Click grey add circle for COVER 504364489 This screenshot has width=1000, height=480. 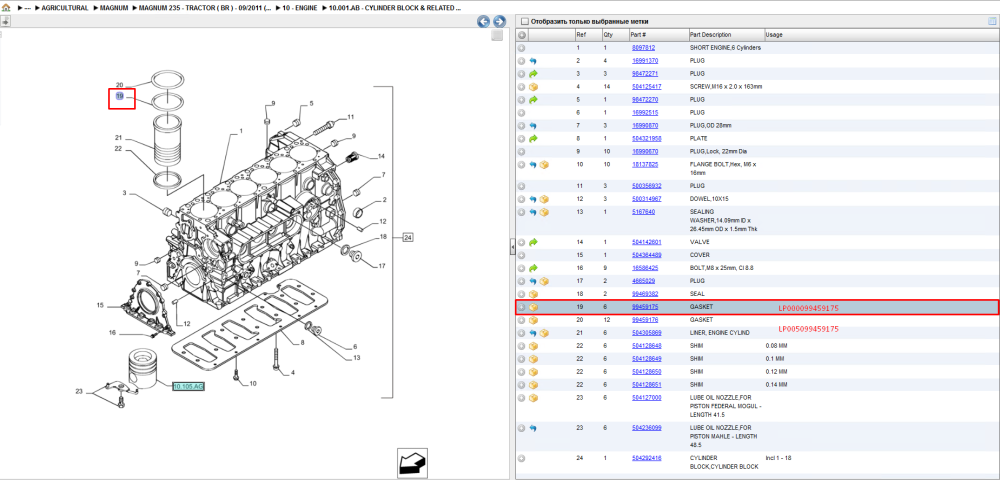coord(522,255)
